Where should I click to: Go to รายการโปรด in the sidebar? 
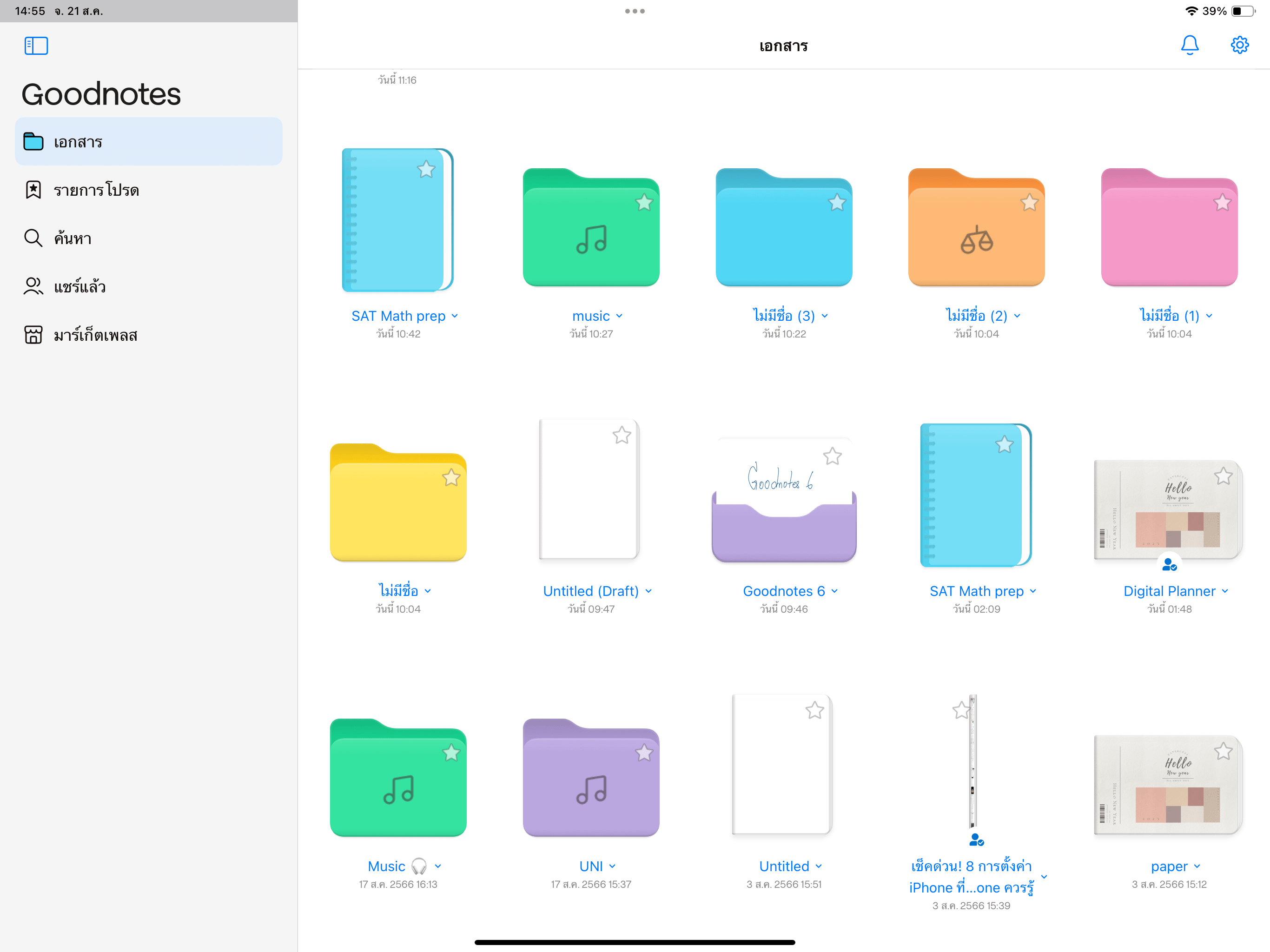coord(96,190)
